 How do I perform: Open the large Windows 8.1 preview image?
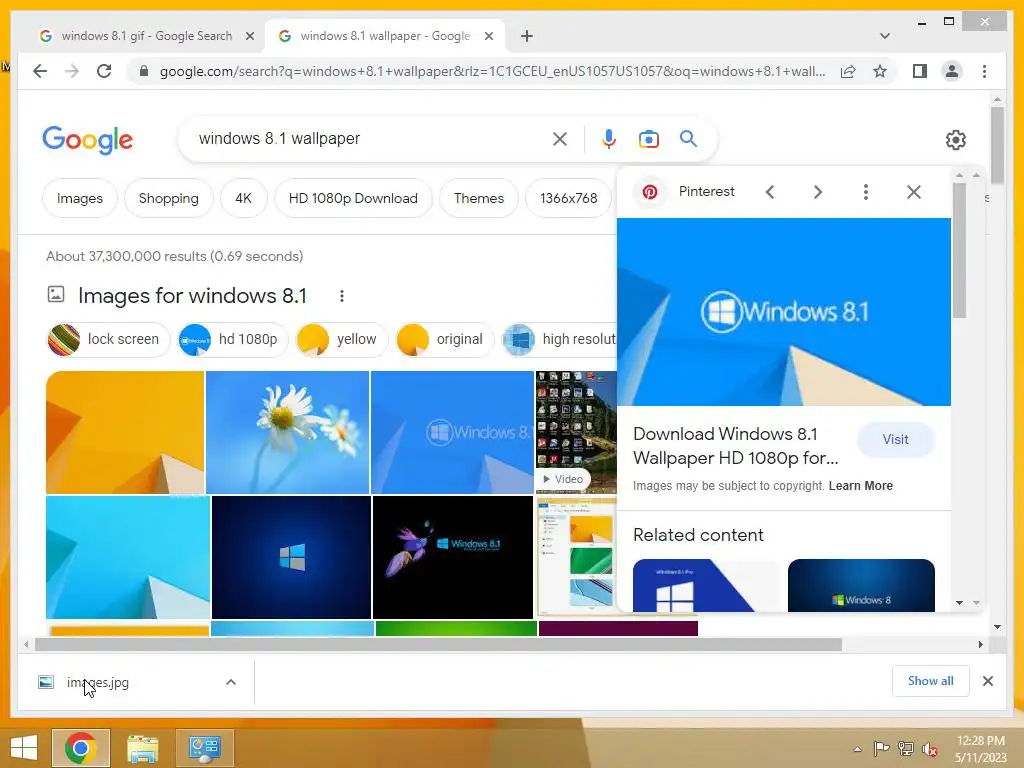(784, 312)
